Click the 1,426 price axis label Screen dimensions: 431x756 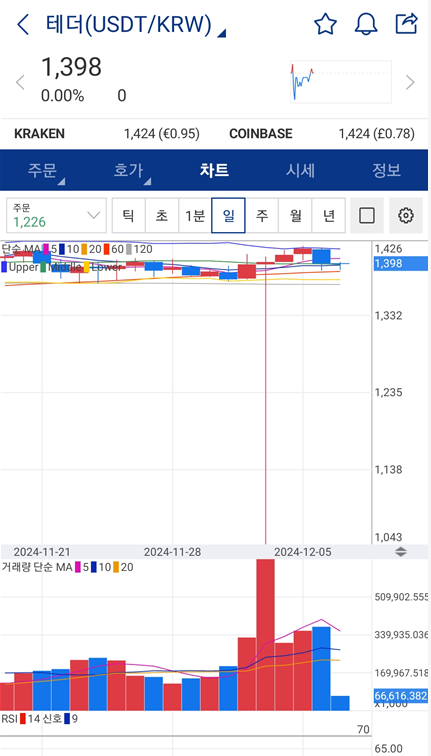coord(388,249)
